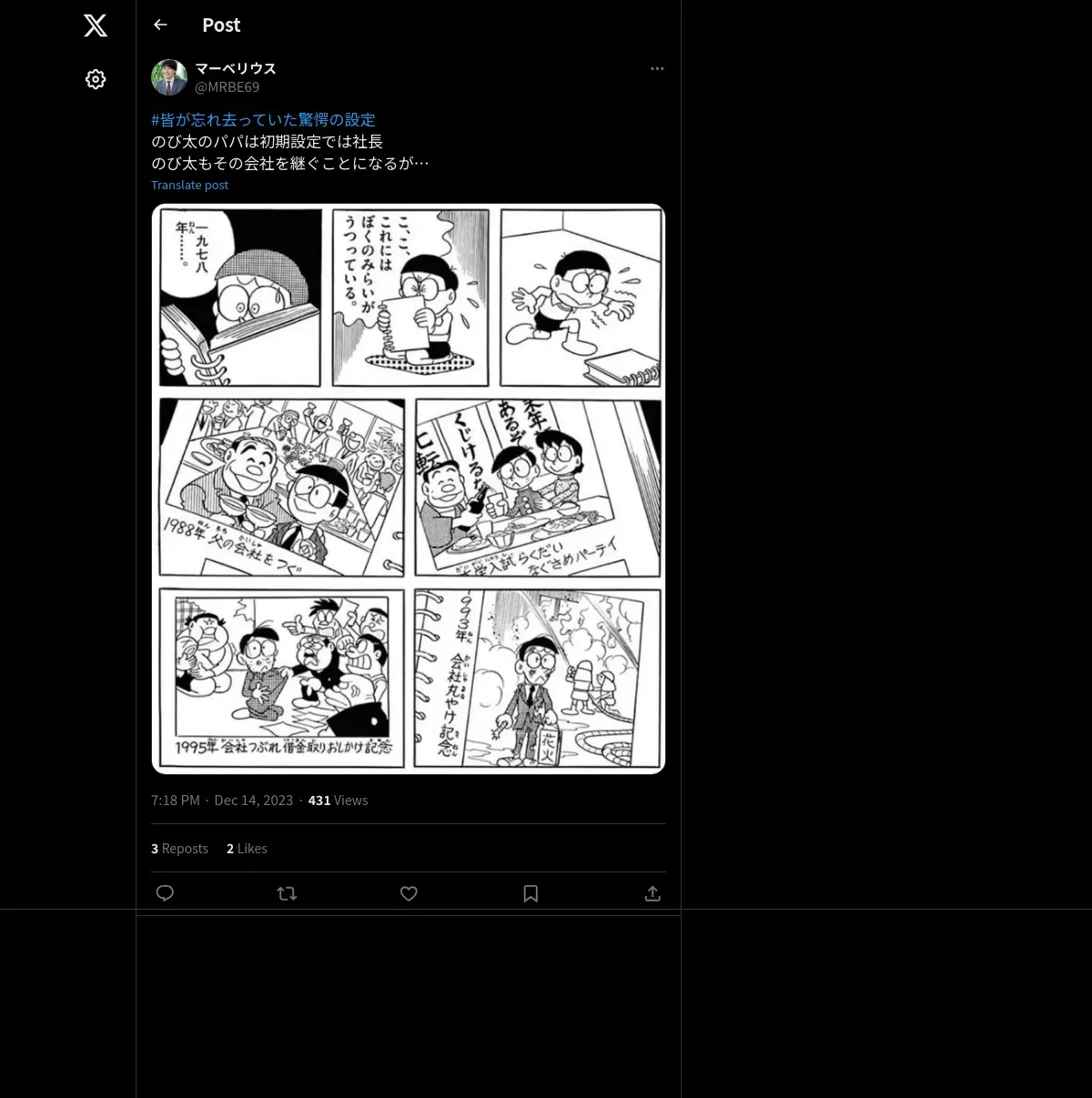The width and height of the screenshot is (1092, 1098).
Task: Enlarge the Doraemon manga image
Action: 409,489
